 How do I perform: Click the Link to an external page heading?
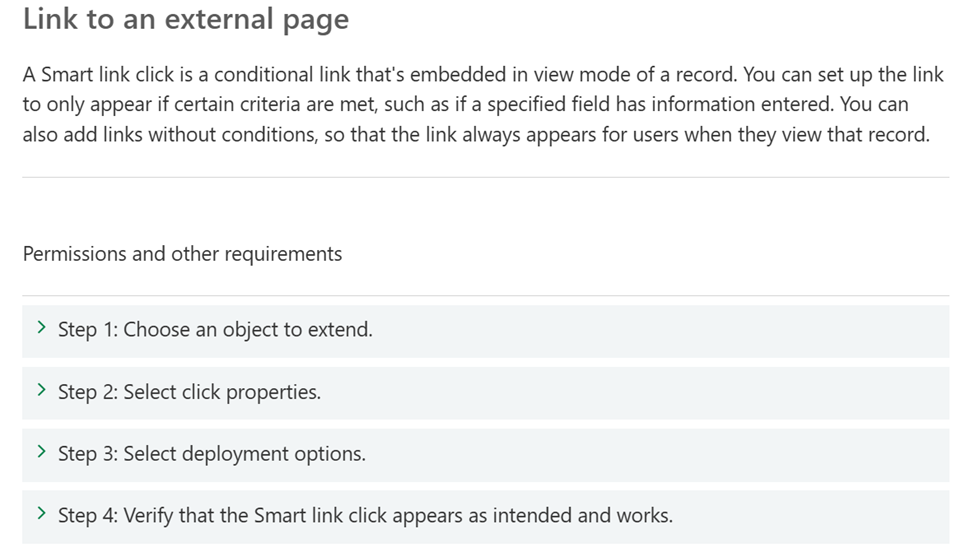coord(186,19)
